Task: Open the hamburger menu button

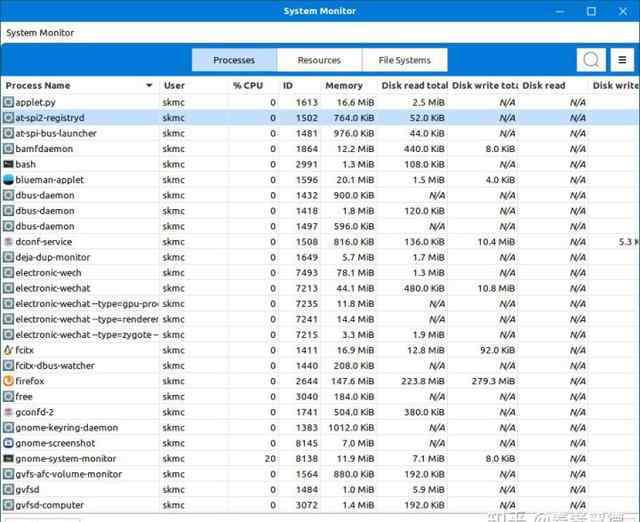Action: 622,60
